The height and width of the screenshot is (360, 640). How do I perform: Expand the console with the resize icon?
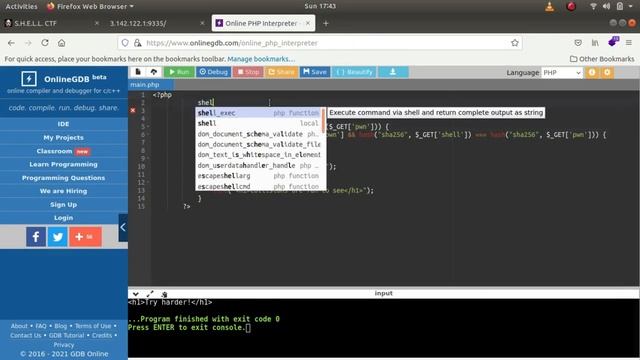[150, 293]
